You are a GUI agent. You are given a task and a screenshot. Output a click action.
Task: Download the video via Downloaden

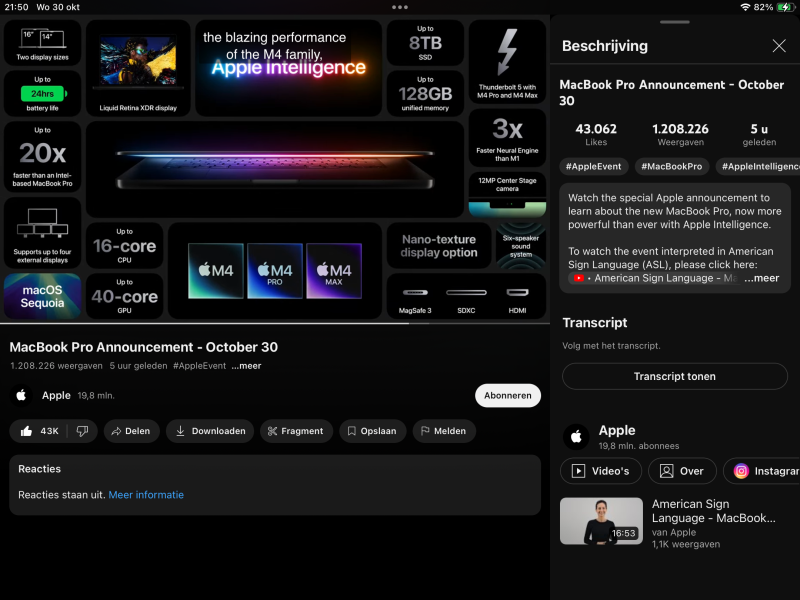click(x=210, y=431)
